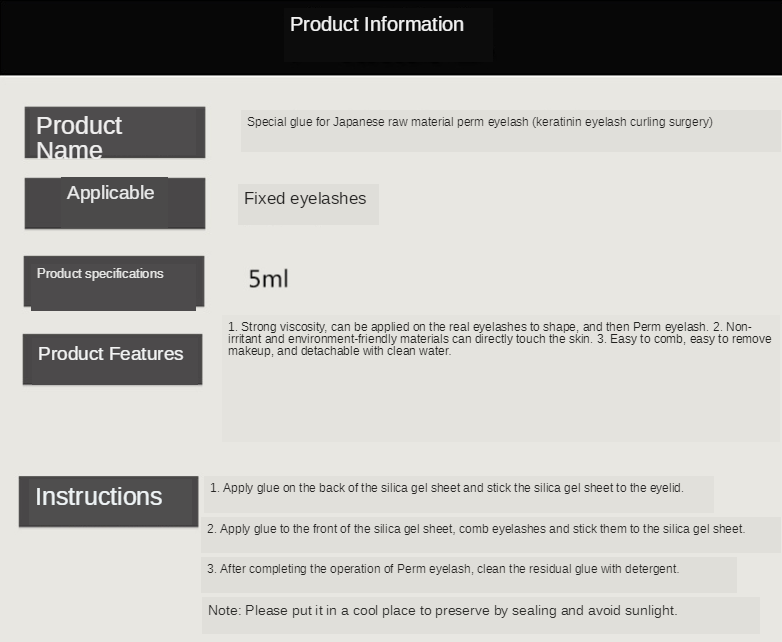This screenshot has height=642, width=782.
Task: Click instruction step 1 about the eyelid
Action: (x=446, y=488)
